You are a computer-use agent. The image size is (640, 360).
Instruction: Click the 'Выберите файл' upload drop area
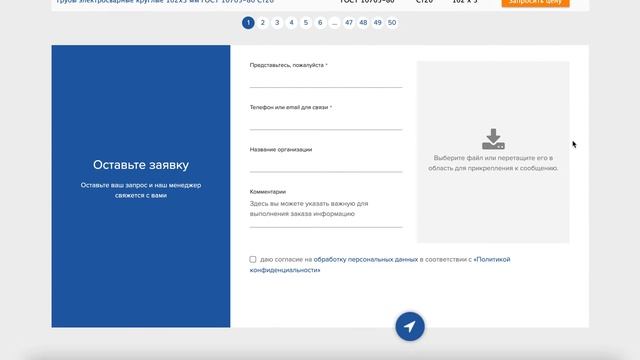[x=493, y=152]
